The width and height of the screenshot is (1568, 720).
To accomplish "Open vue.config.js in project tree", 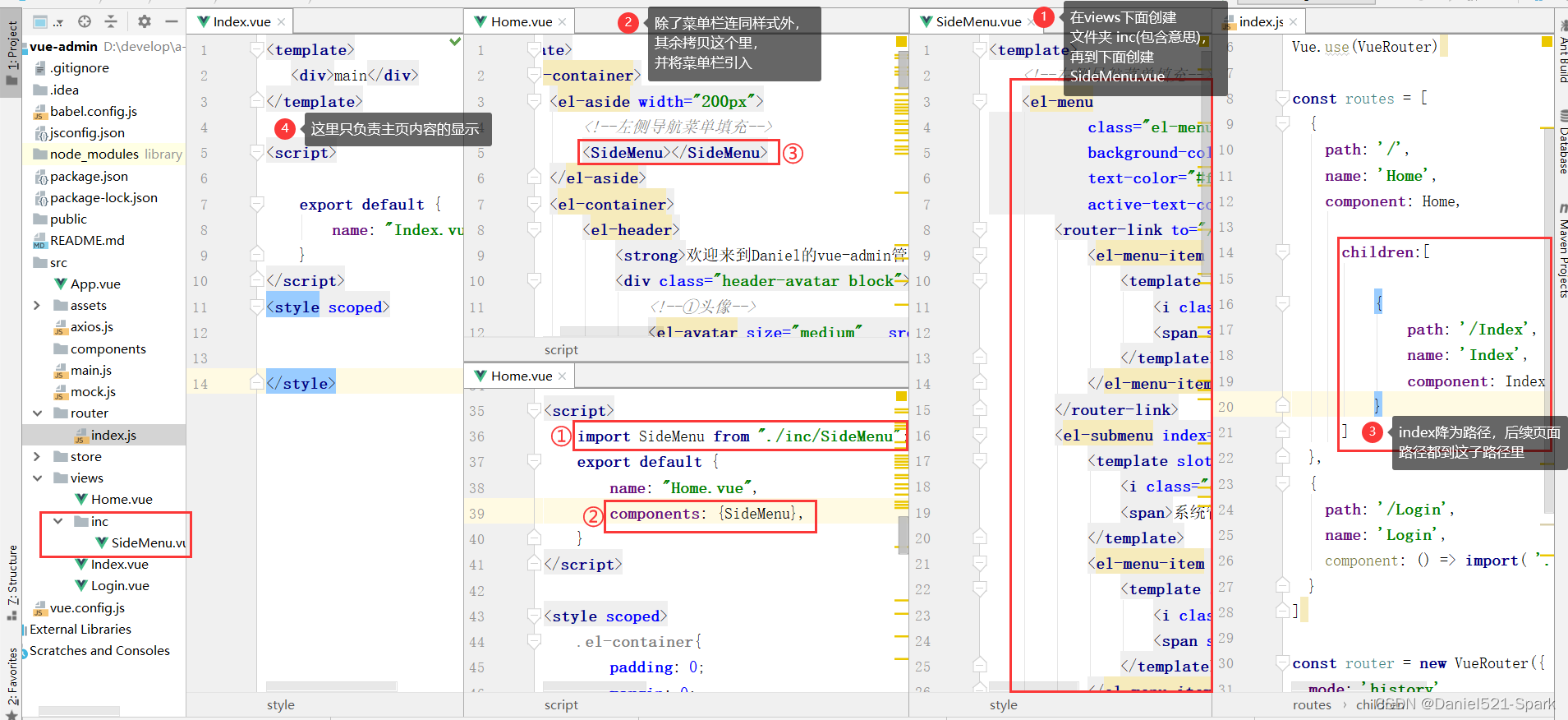I will pyautogui.click(x=79, y=608).
